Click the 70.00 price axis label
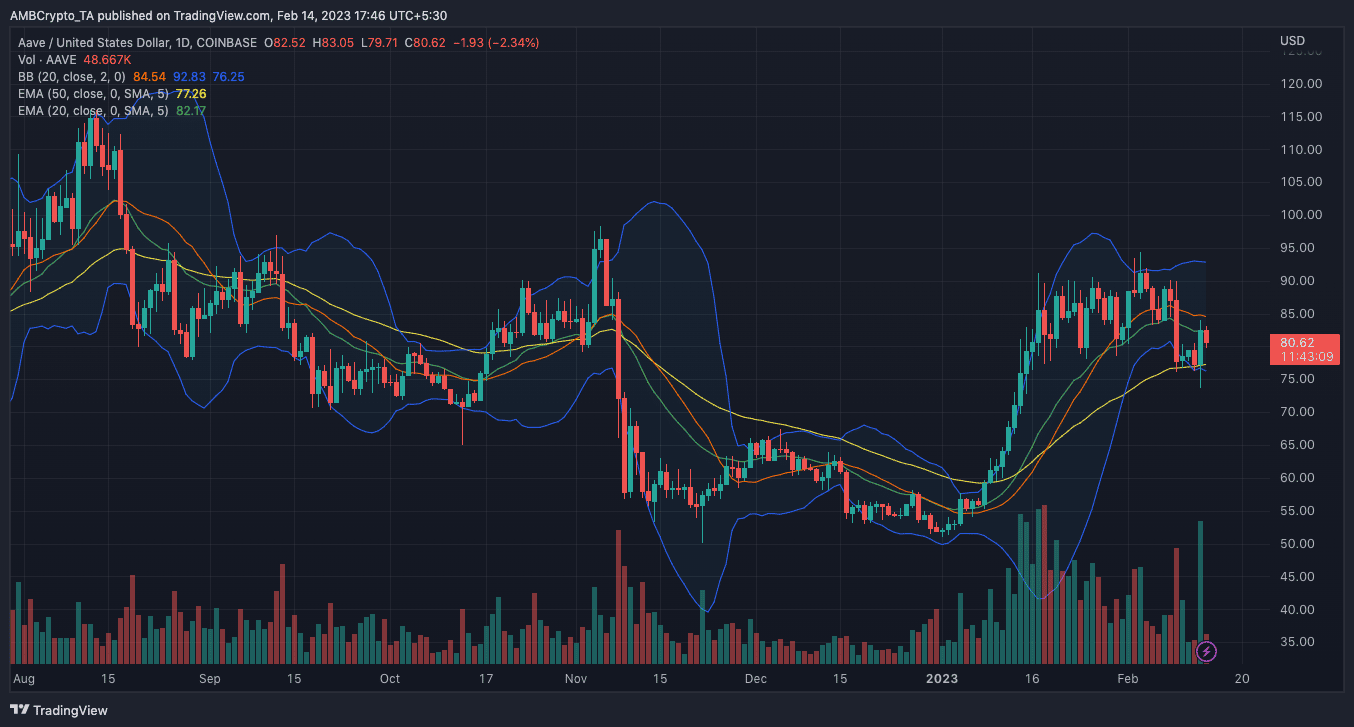 click(1298, 412)
